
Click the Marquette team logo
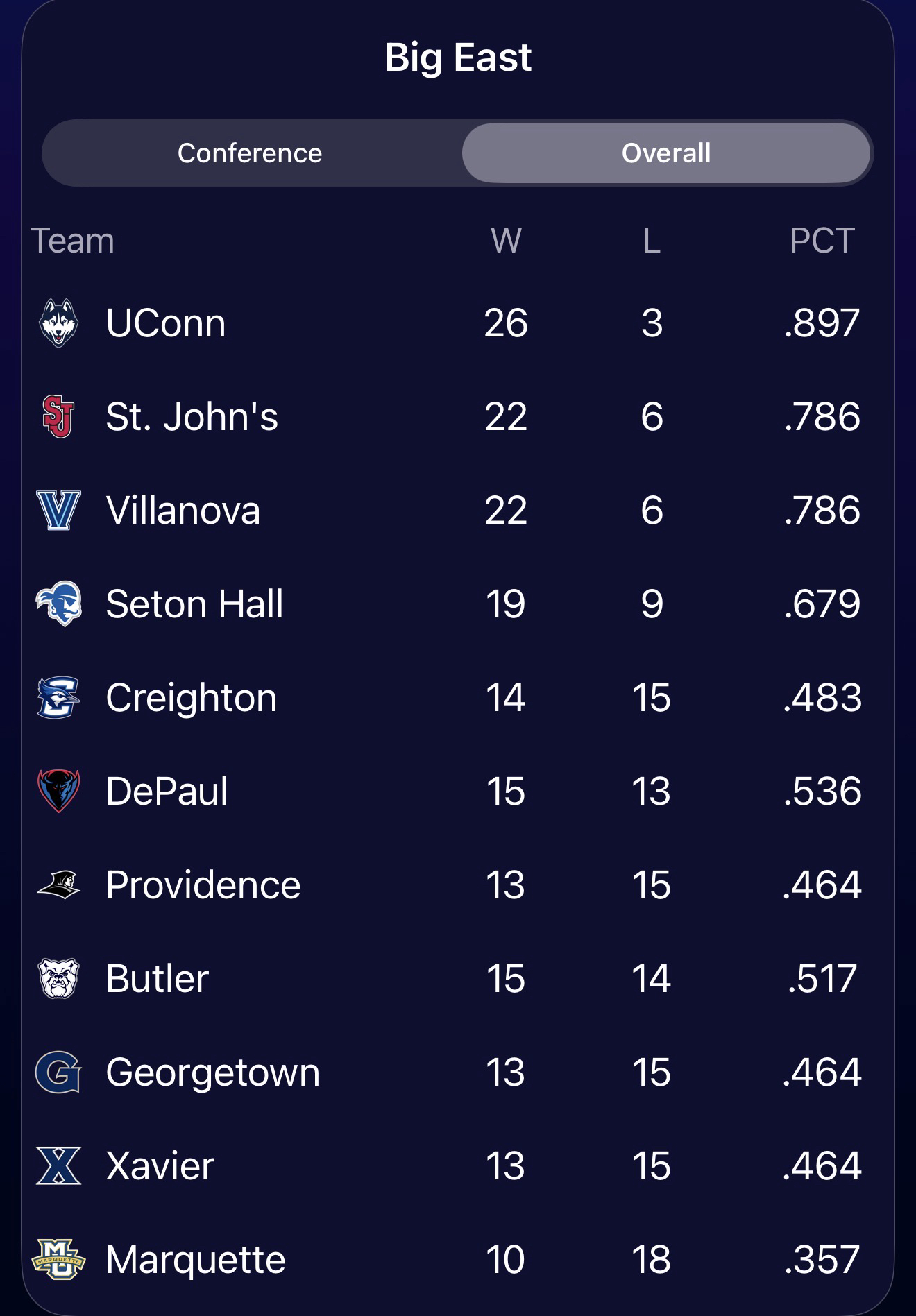tap(58, 1259)
